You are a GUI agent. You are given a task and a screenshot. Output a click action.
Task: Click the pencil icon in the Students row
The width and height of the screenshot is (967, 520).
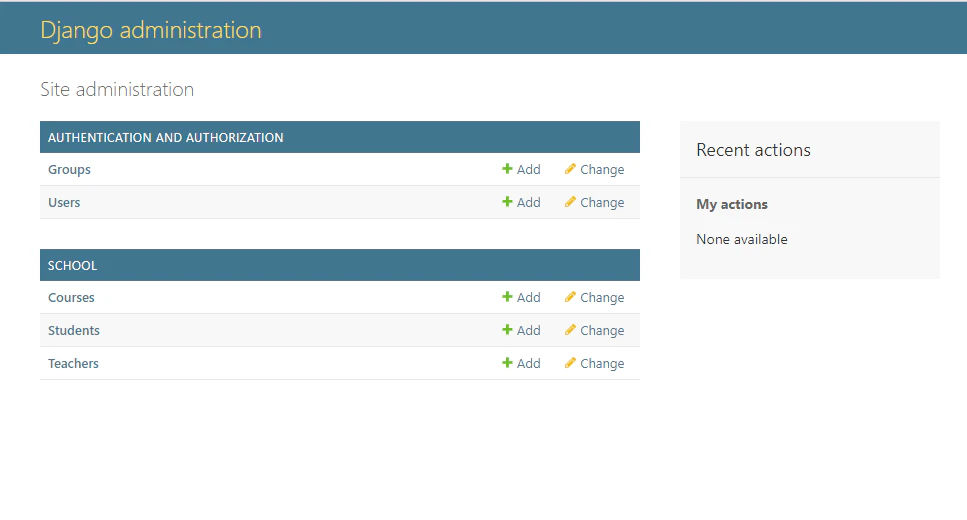570,329
